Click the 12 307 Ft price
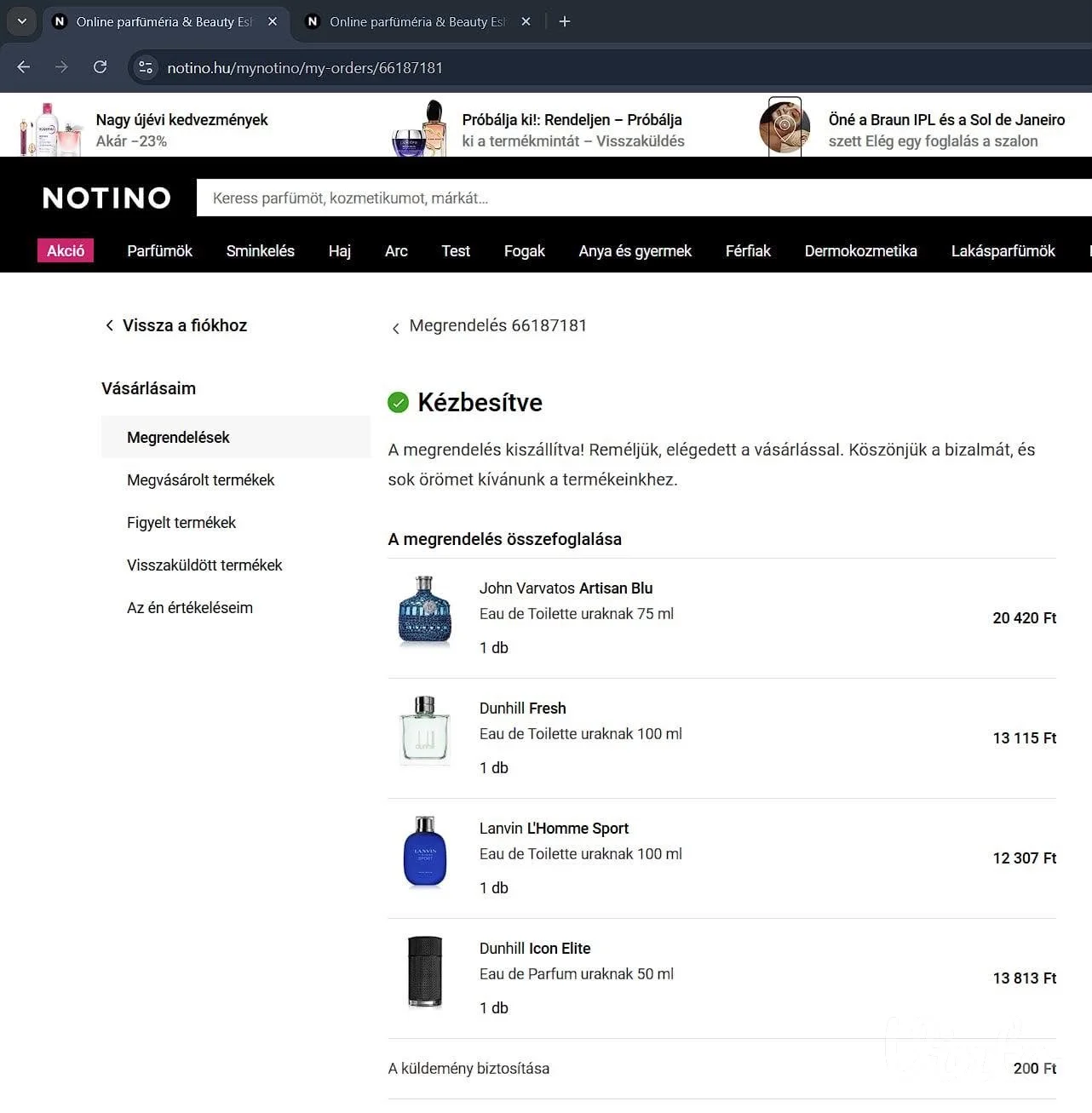 tap(1025, 858)
